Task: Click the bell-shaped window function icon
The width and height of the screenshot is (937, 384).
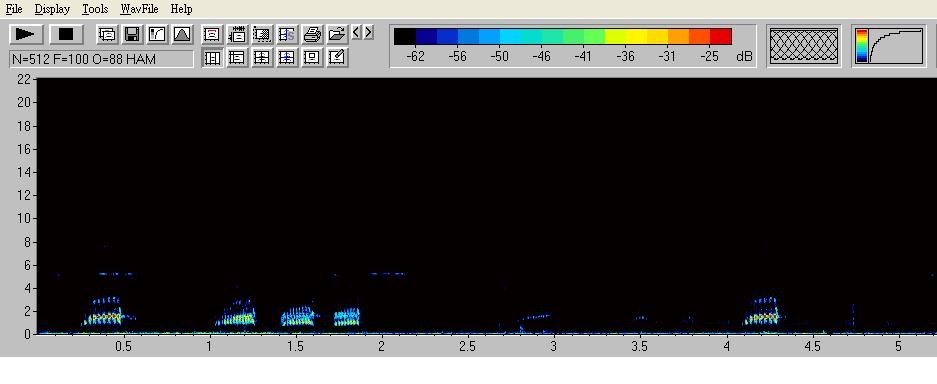Action: (182, 34)
